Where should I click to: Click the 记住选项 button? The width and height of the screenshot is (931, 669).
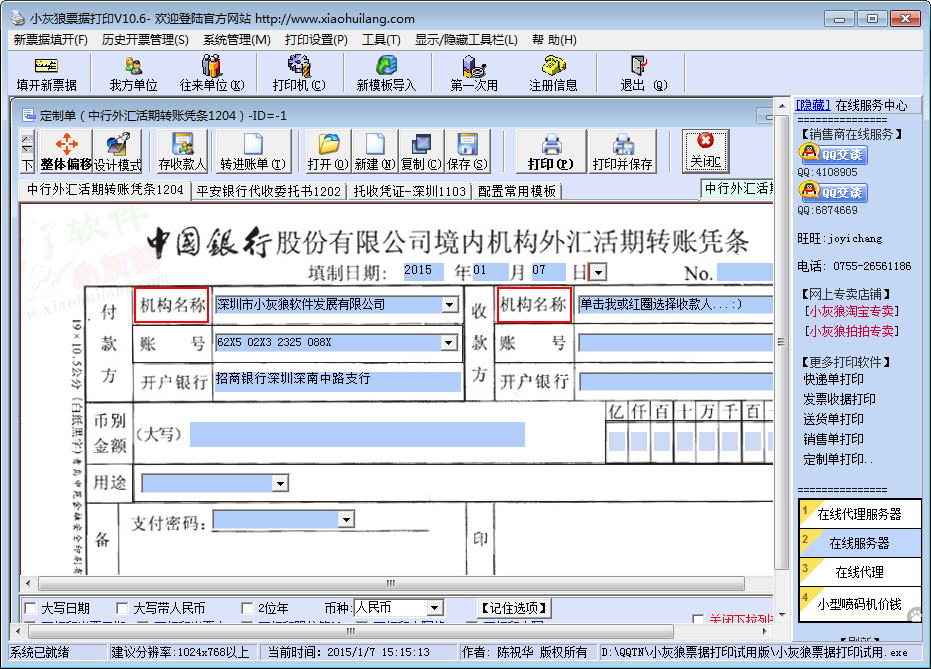pos(514,608)
